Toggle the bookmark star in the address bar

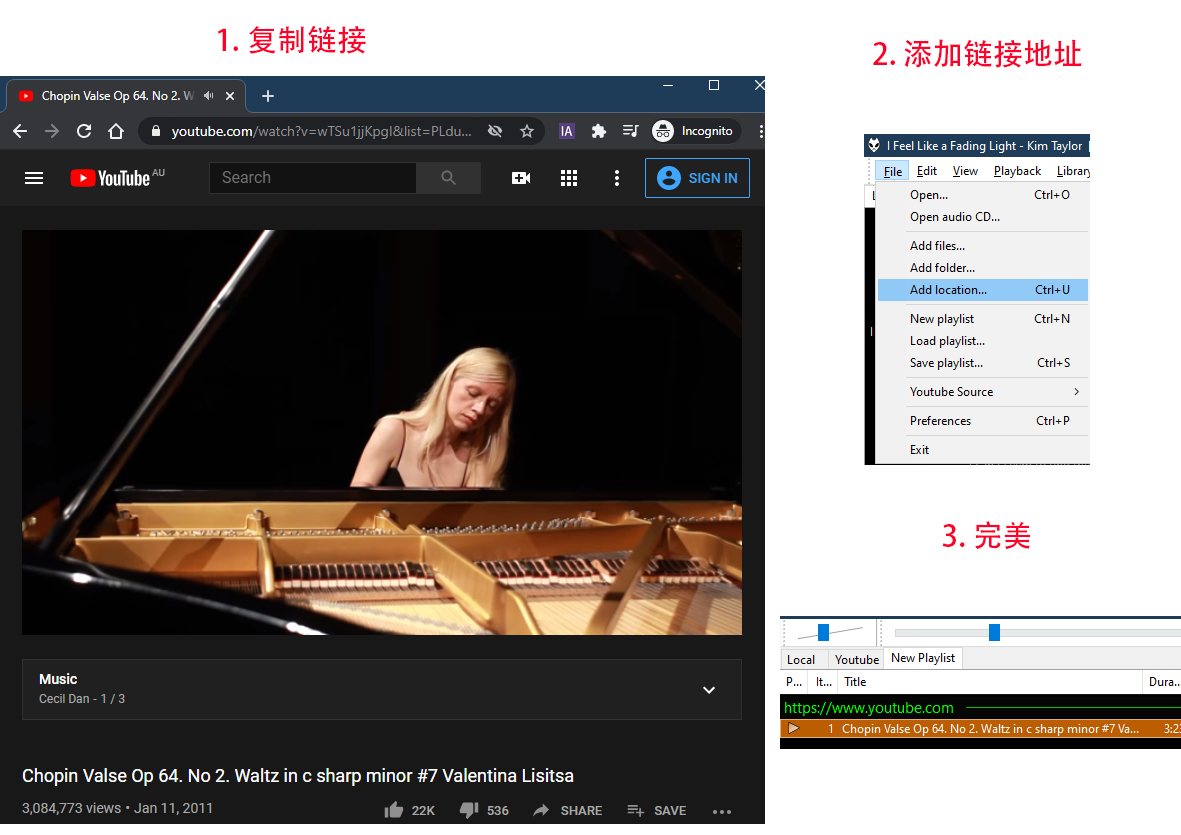(527, 131)
